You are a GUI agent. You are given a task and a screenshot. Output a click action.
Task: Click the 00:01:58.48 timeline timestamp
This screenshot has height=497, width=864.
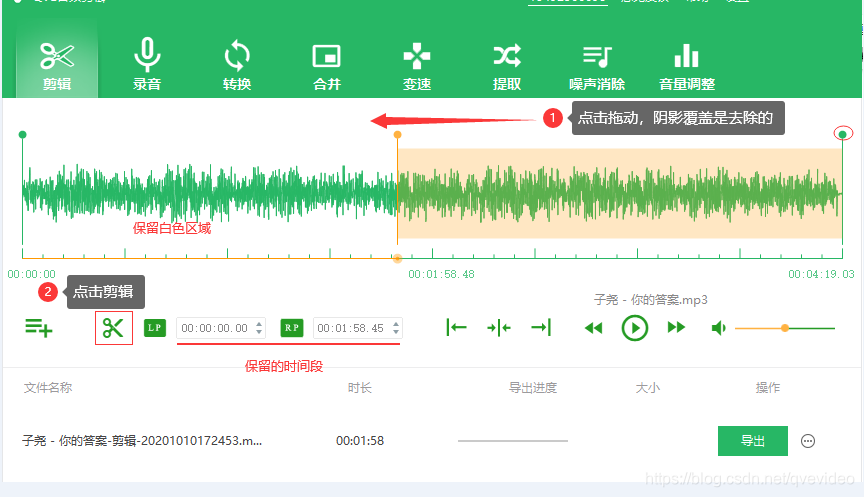441,274
